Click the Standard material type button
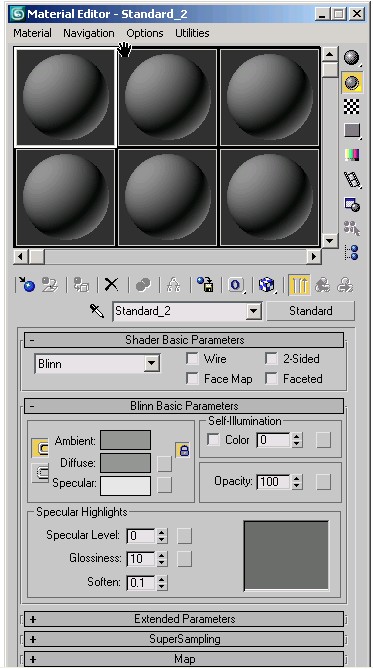This screenshot has height=669, width=373. pyautogui.click(x=310, y=311)
